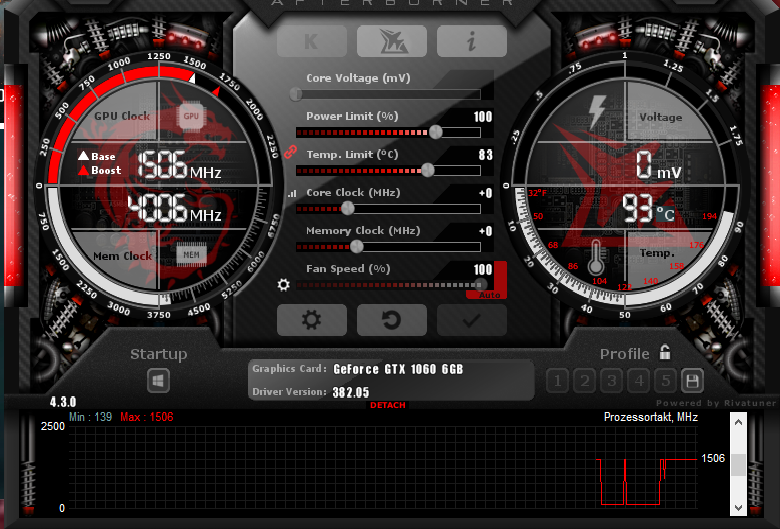Screen dimensions: 780x529
Task: Click the GPU chip icon on gauge
Action: click(x=191, y=116)
